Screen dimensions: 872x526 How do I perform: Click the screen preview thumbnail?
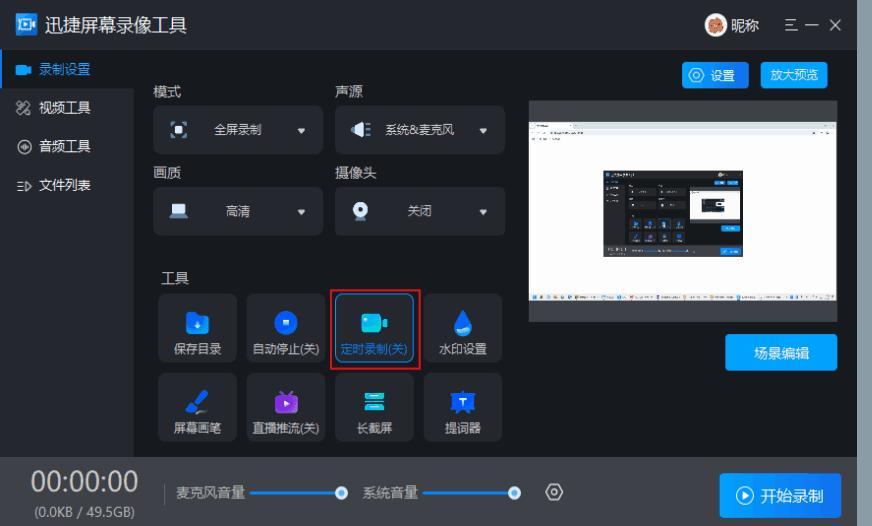[x=682, y=210]
